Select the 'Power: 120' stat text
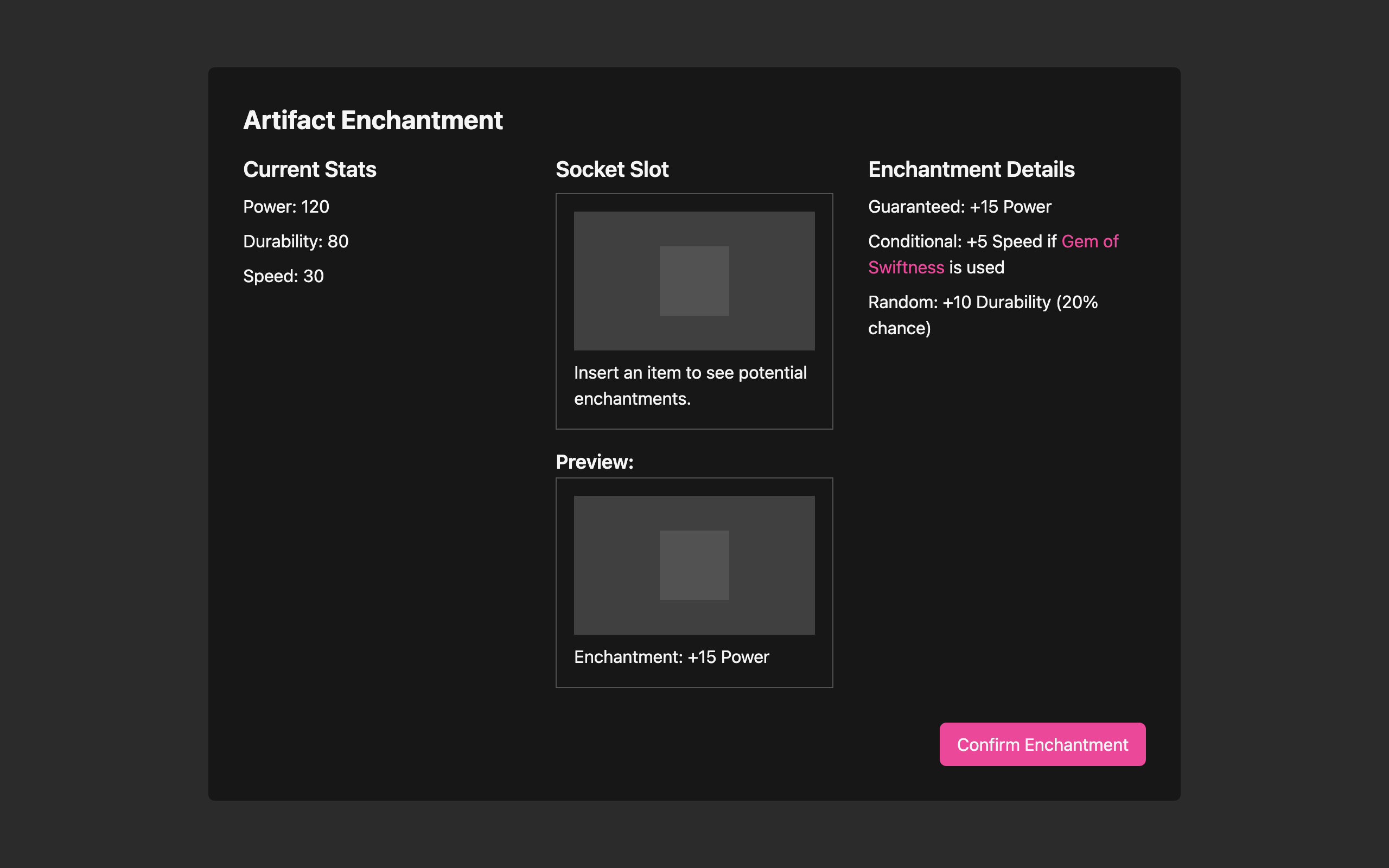The image size is (1389, 868). coord(286,207)
